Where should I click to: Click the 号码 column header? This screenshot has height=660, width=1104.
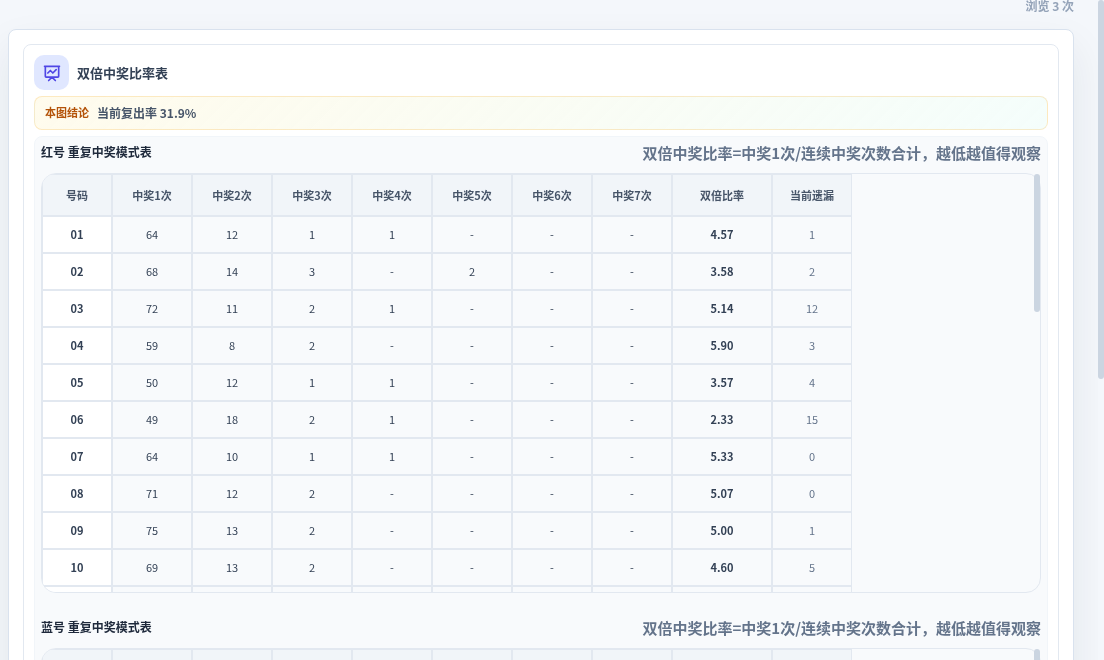tap(77, 196)
